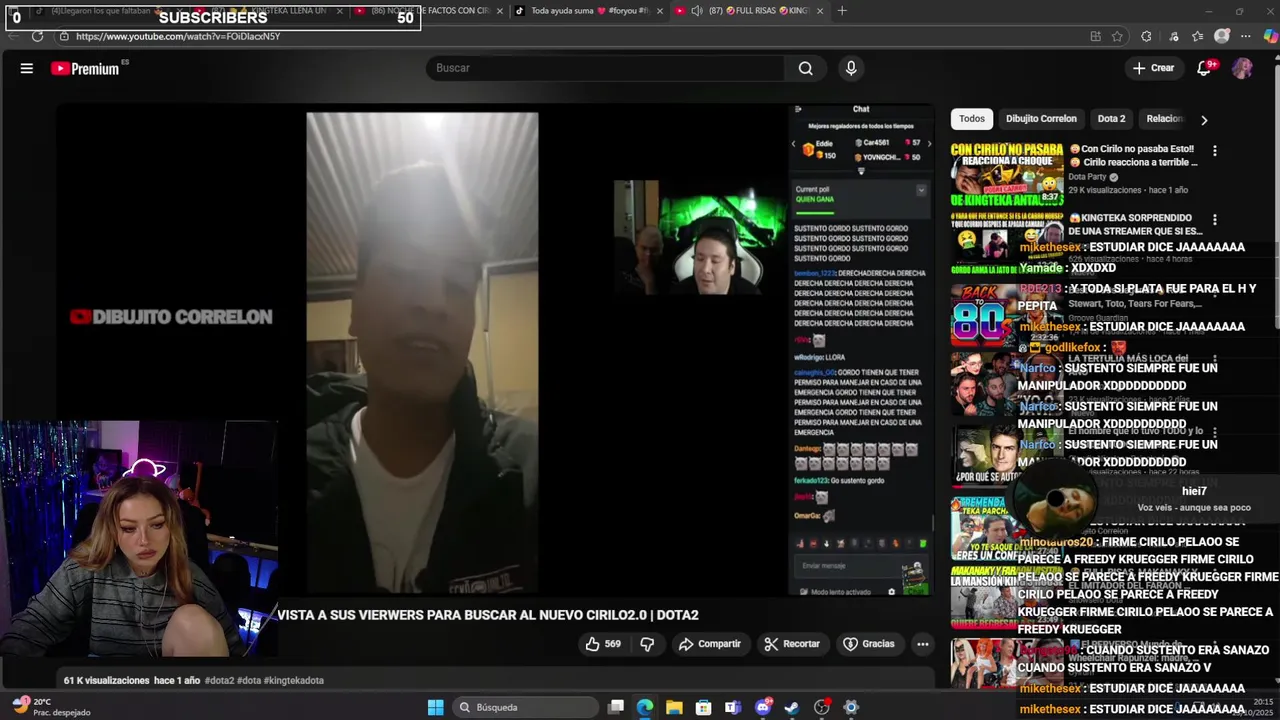Open 'Con Cirilo no pasaba Esto' video thumbnail
Image resolution: width=1280 pixels, height=720 pixels.
1007,174
